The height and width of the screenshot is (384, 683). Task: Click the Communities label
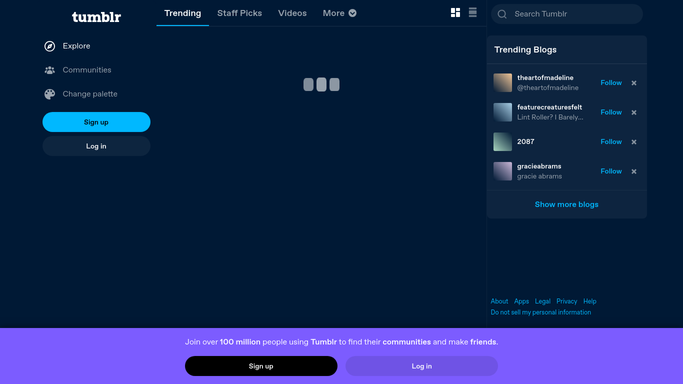[x=87, y=70]
